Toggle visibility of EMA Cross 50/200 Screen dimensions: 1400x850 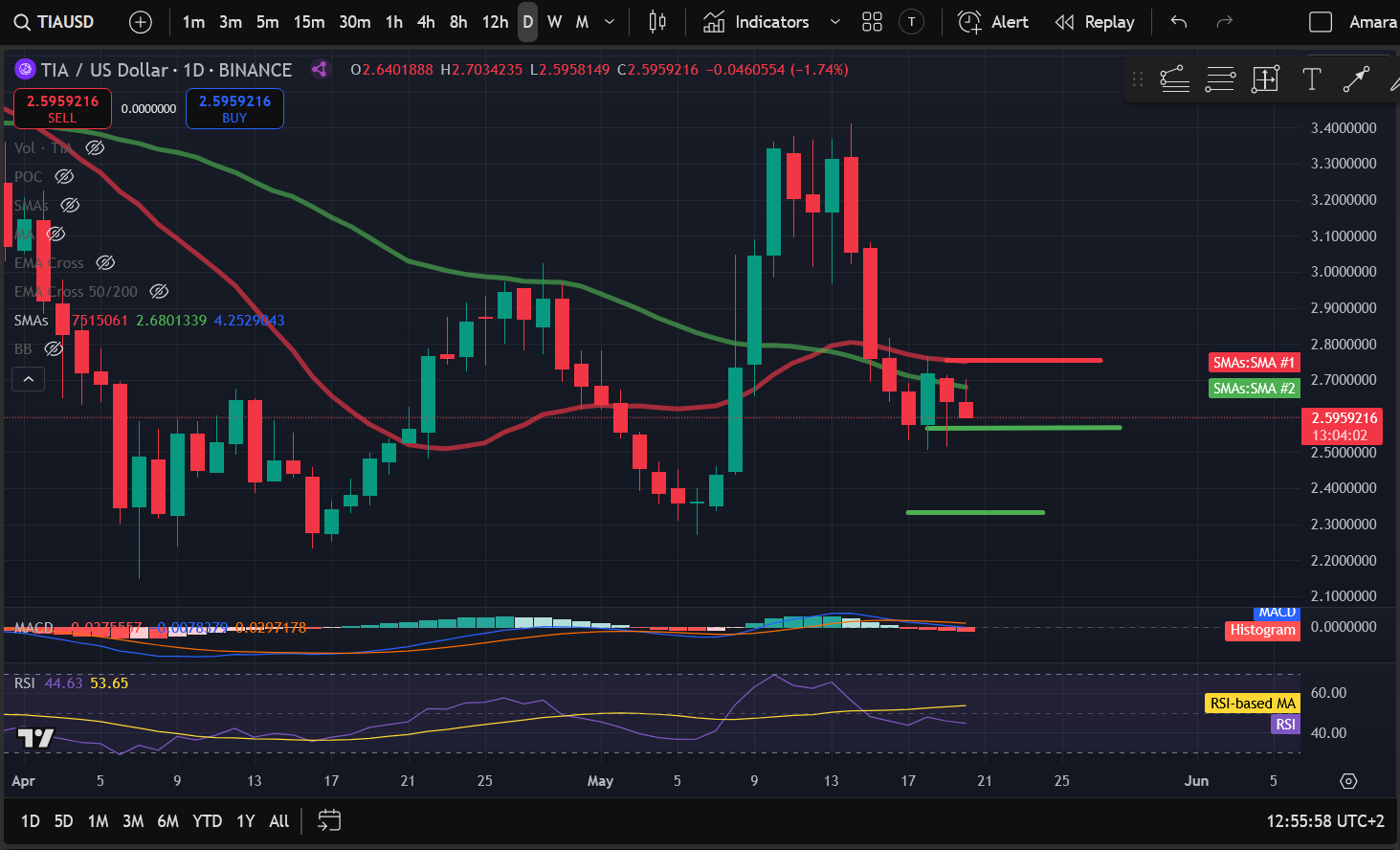pos(159,291)
